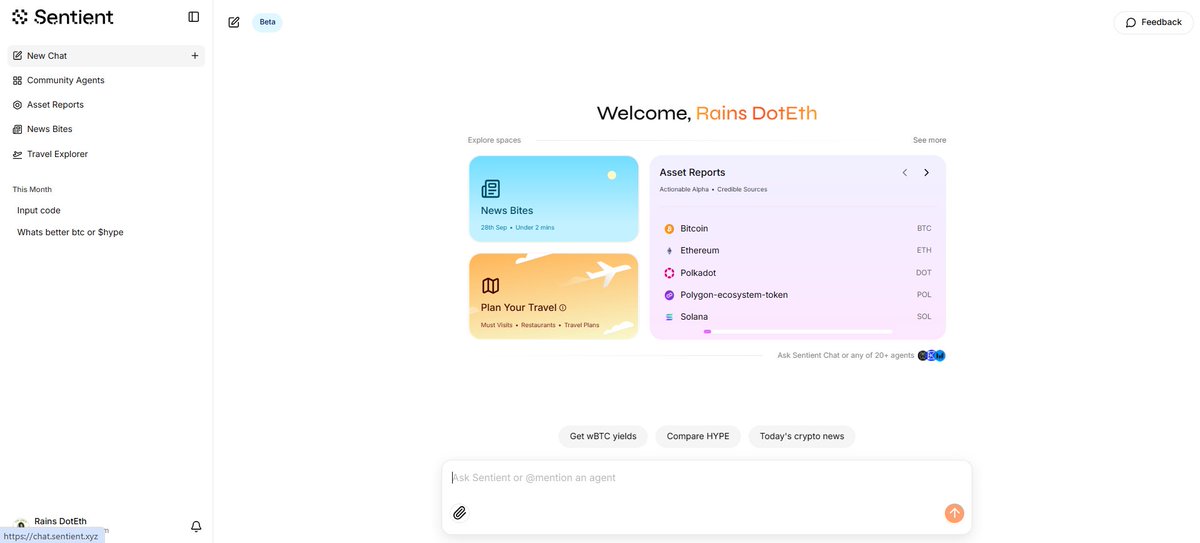
Task: Click the Bitcoin coin icon
Action: [x=669, y=229]
